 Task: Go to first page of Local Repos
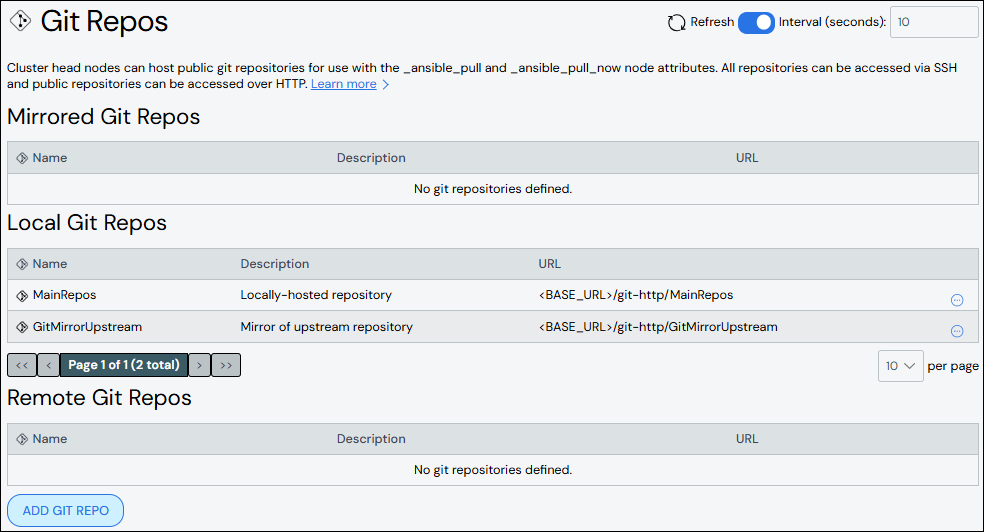tap(22, 365)
